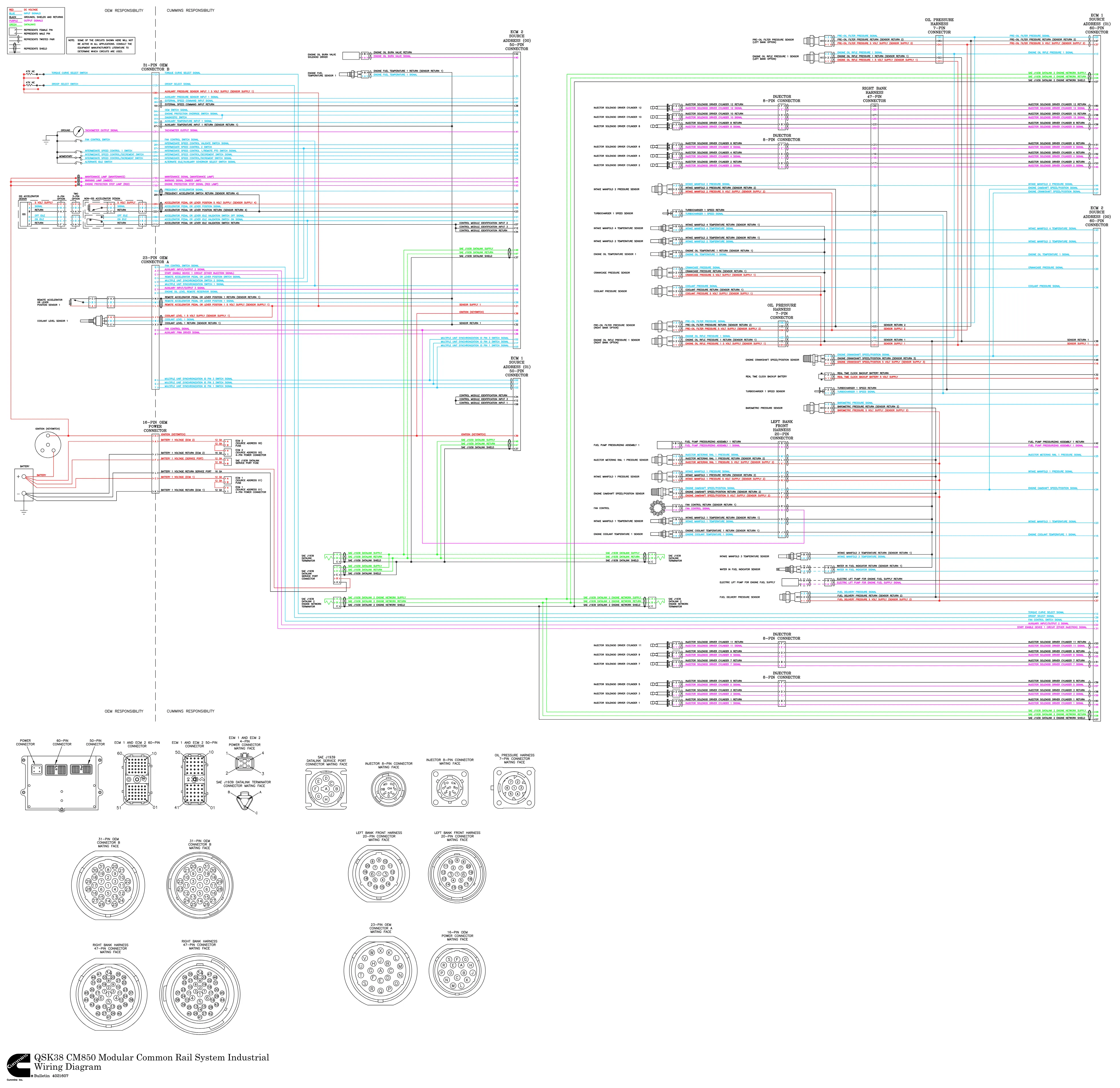Image resolution: width=1120 pixels, height=1088 pixels.
Task: Click the 'CRANKCASE PRESSURE SENSOR' label
Action: [611, 273]
